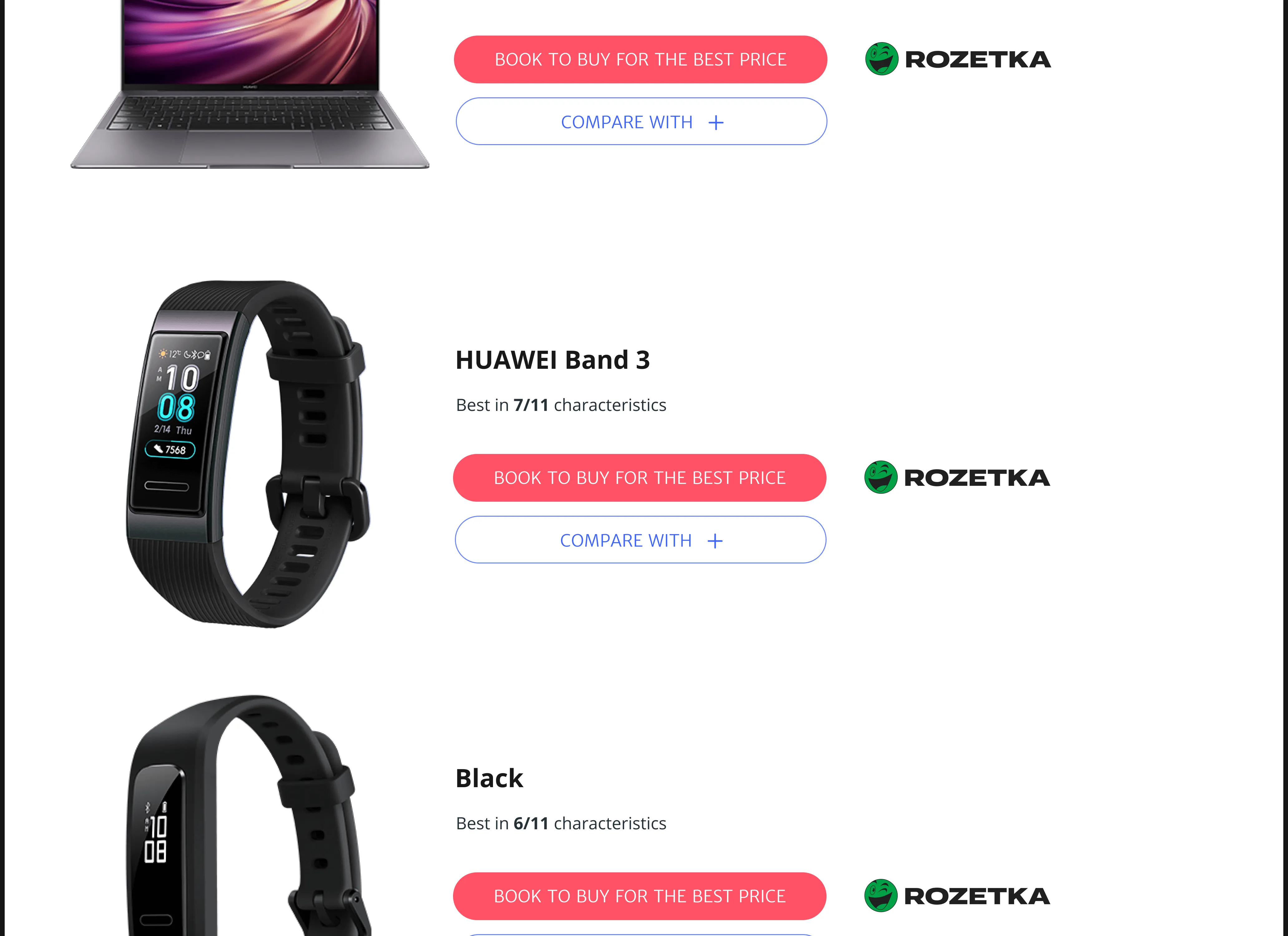
Task: Open the ROZETKA wordmark beside the Black band
Action: [977, 896]
